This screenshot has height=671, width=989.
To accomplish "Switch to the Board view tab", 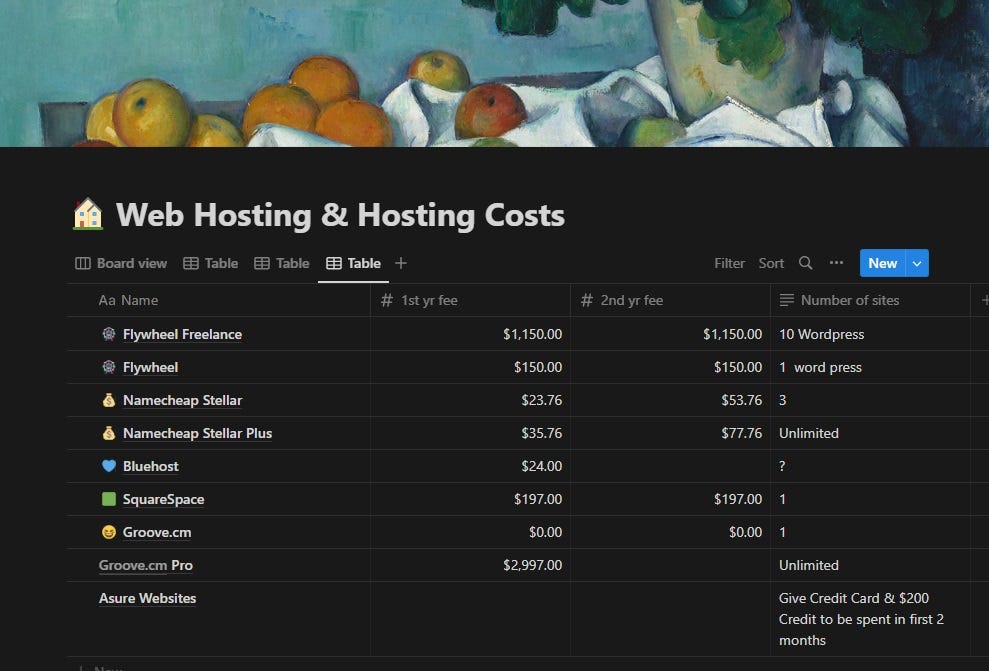I will click(121, 263).
